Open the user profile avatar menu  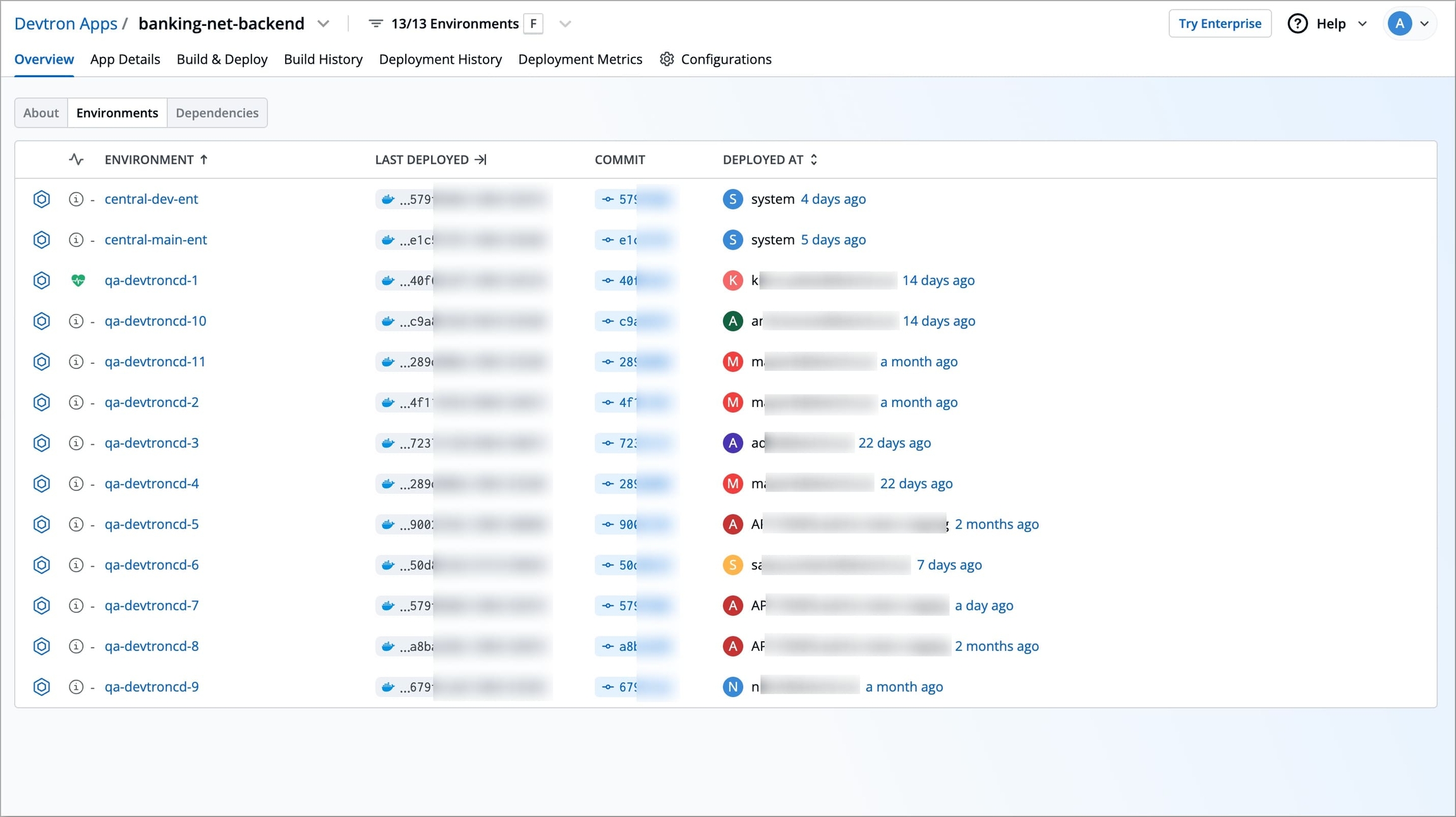point(1410,24)
